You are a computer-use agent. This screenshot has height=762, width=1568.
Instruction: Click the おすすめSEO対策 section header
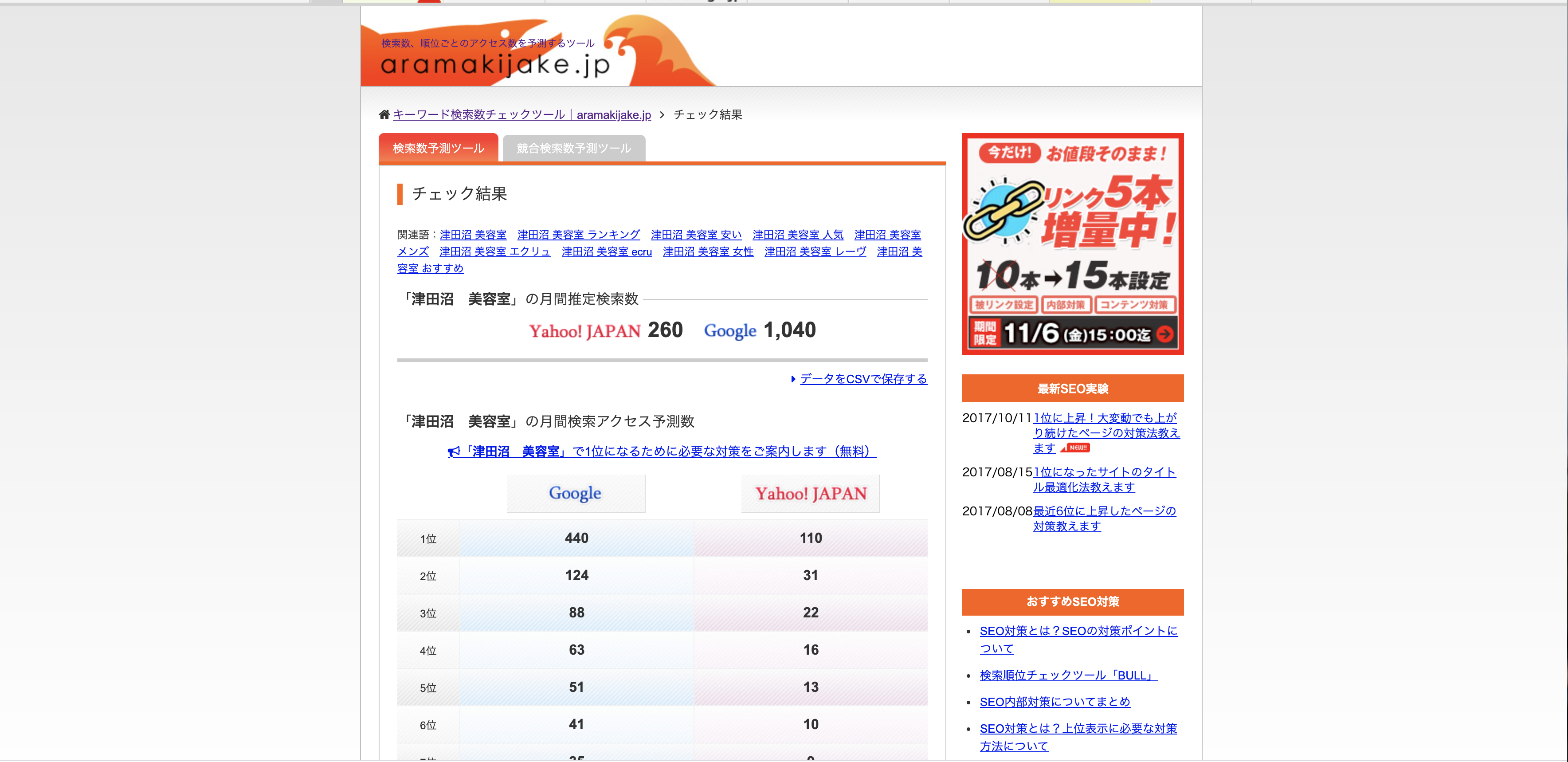point(1073,602)
